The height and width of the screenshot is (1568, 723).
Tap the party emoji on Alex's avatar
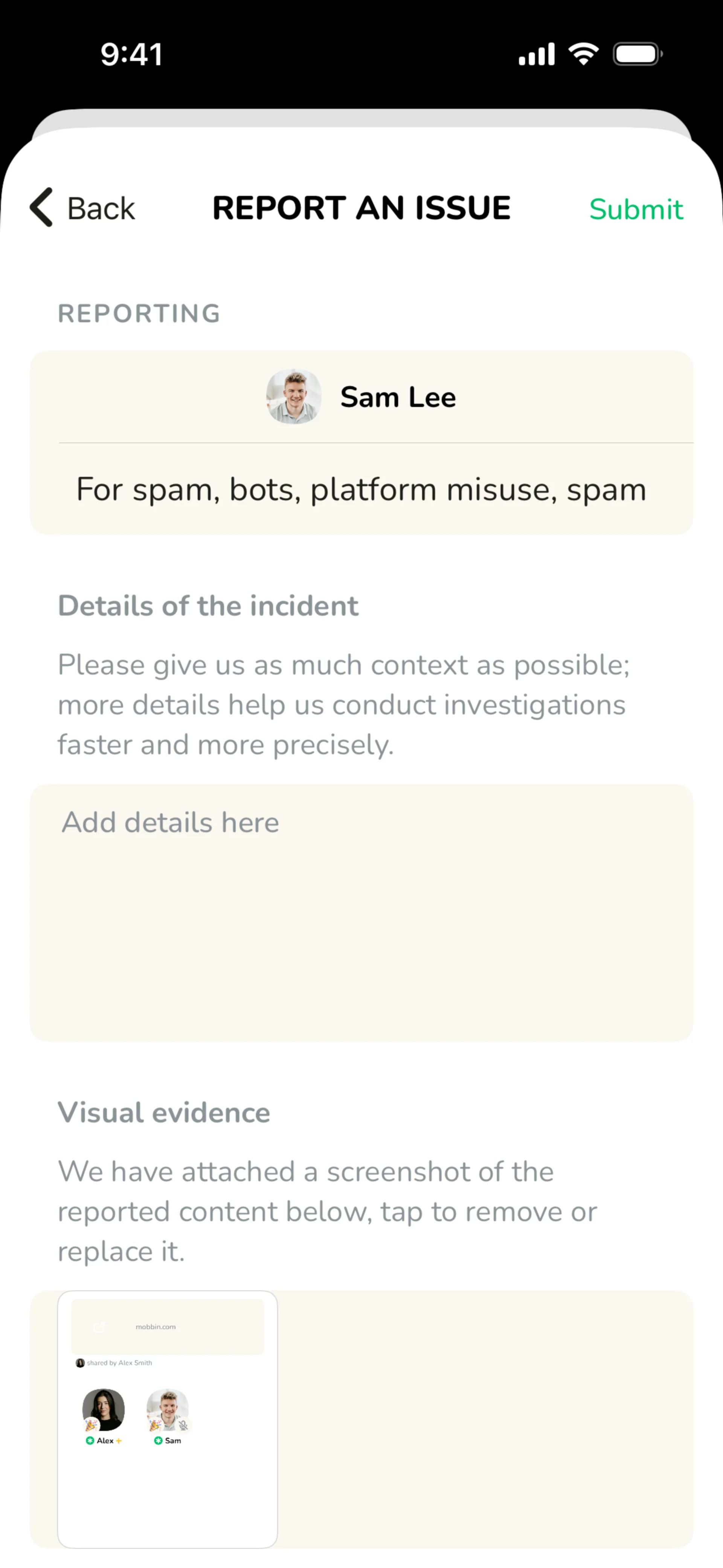91,1424
